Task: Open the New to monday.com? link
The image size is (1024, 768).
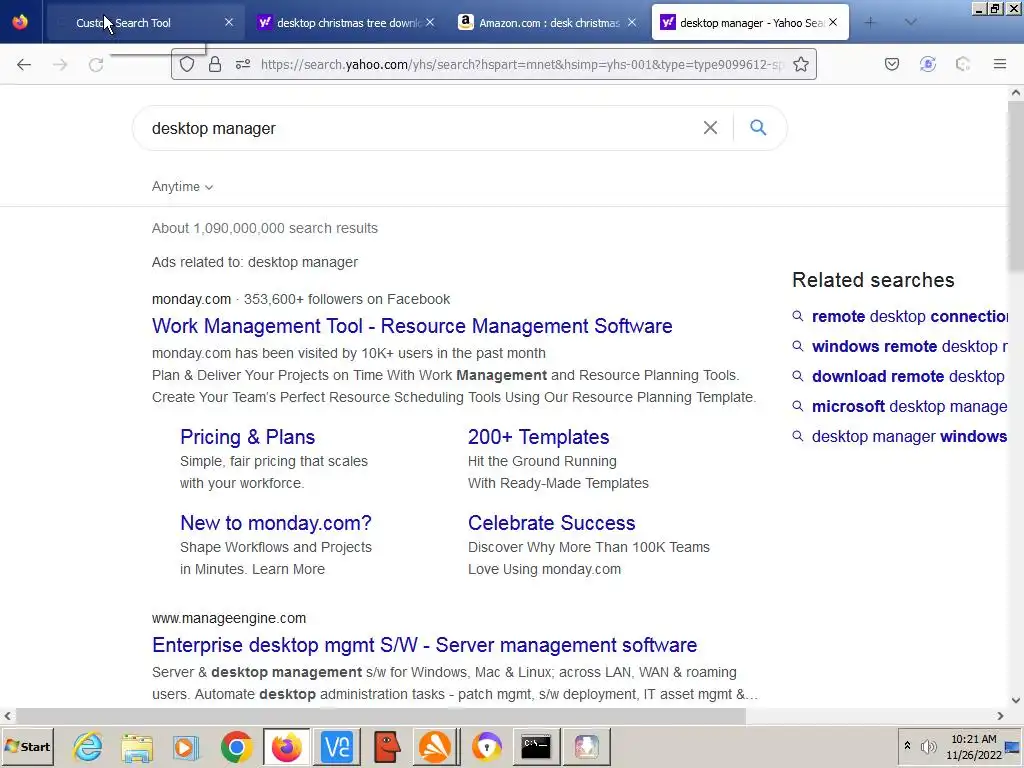Action: [x=276, y=523]
